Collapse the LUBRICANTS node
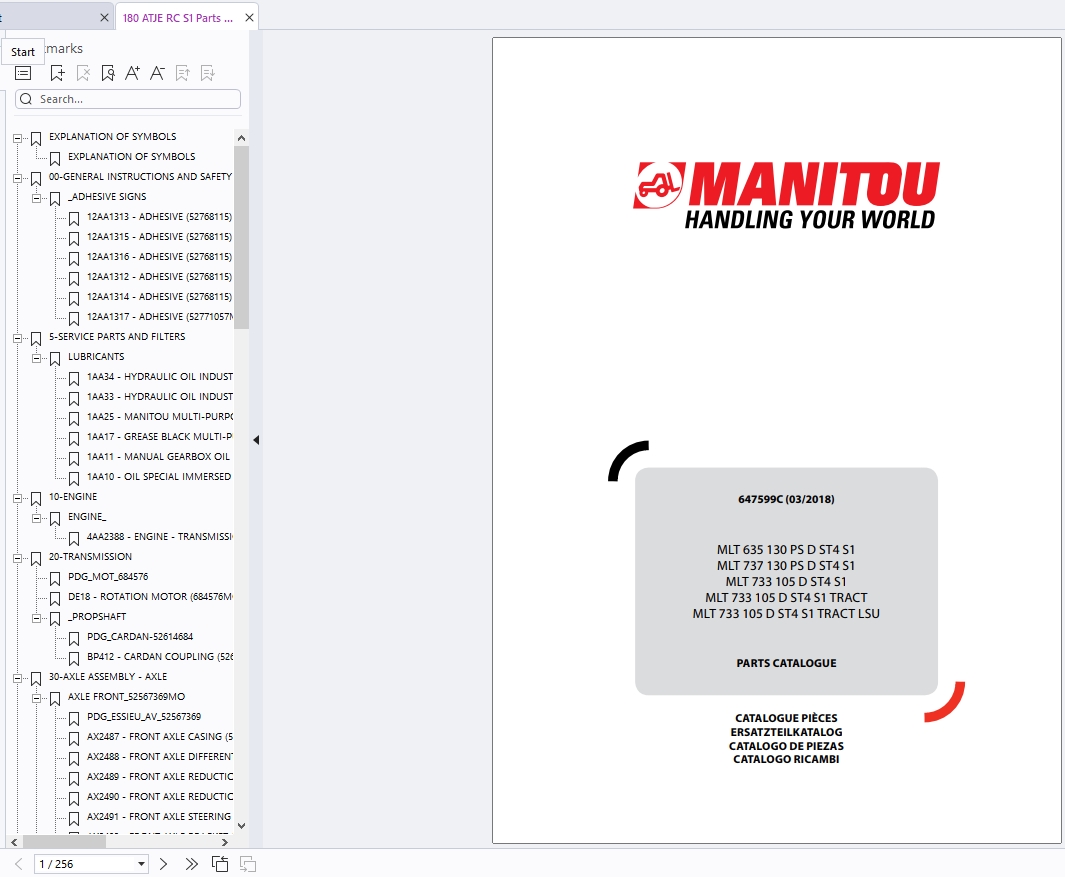 click(x=36, y=359)
